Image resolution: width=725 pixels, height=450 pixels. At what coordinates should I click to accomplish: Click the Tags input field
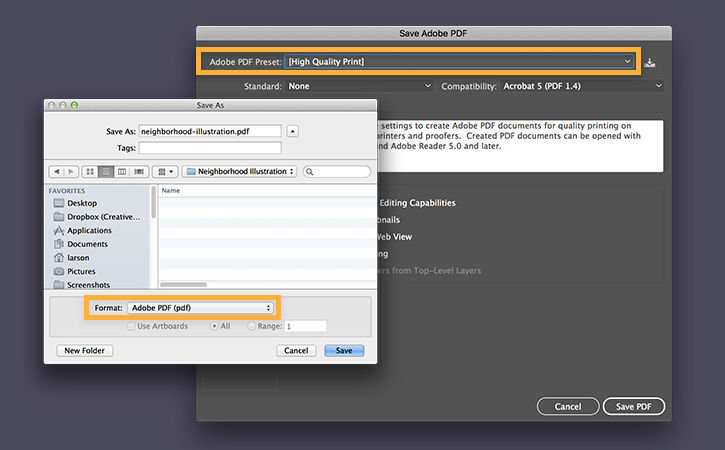click(x=210, y=148)
